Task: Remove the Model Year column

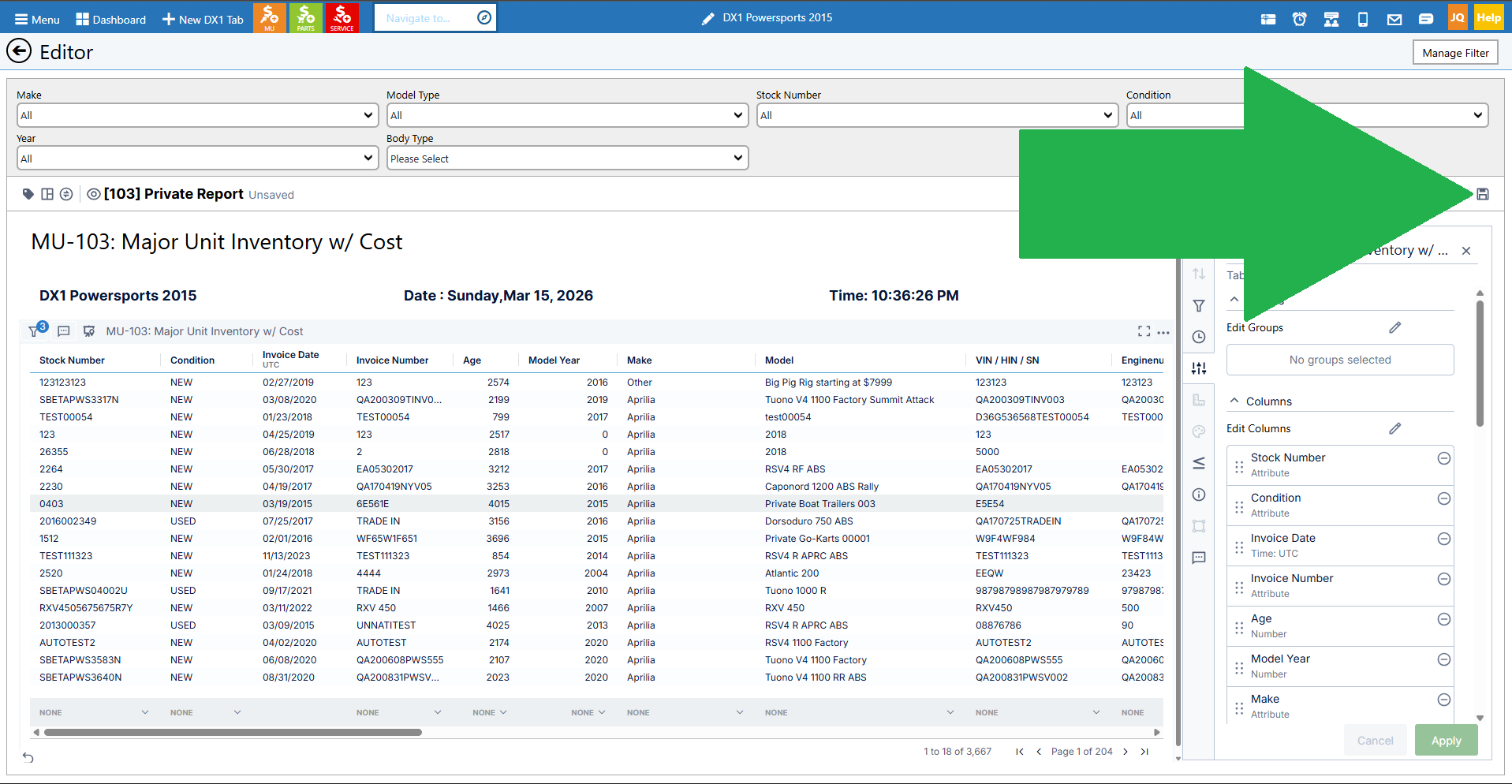Action: pyautogui.click(x=1444, y=659)
